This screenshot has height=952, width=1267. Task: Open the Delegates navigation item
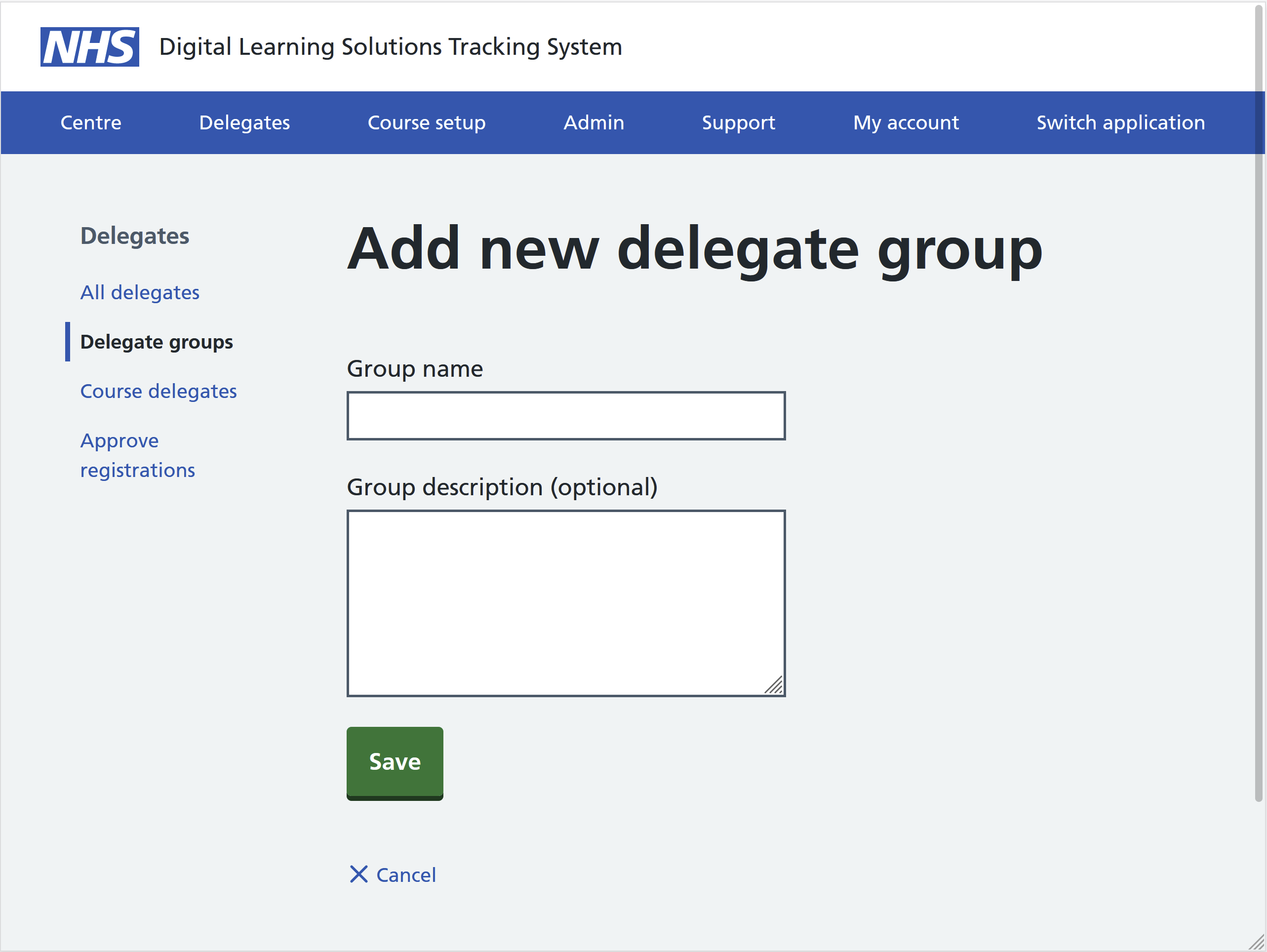(x=244, y=122)
